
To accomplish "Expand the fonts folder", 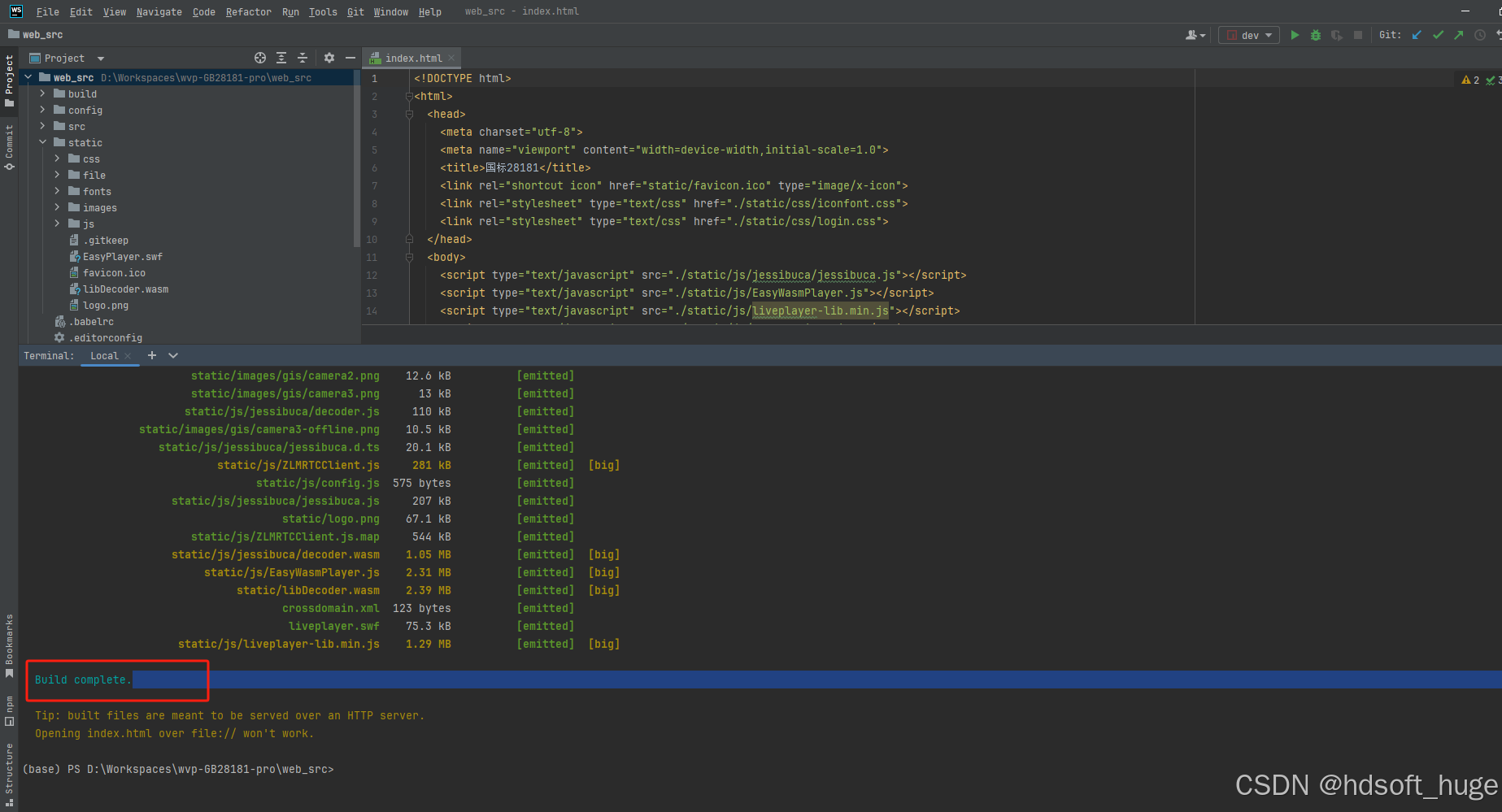I will click(58, 191).
